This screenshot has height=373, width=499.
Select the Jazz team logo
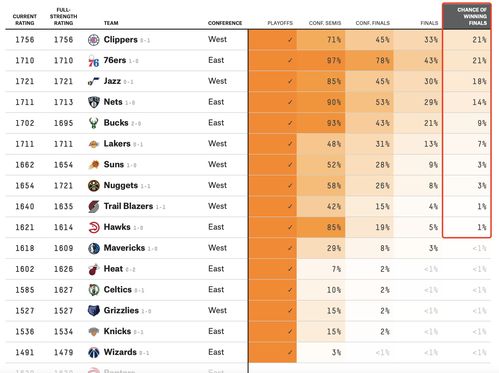[94, 82]
